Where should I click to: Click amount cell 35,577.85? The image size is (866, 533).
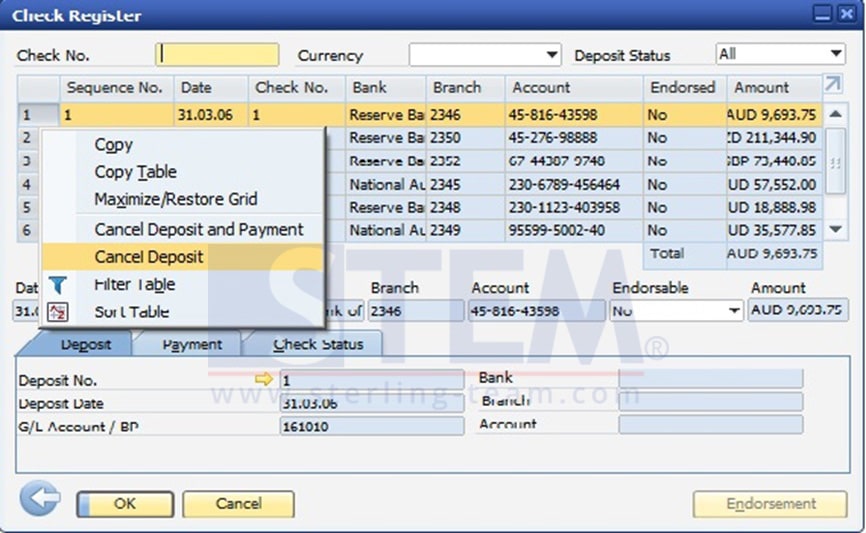[x=774, y=230]
